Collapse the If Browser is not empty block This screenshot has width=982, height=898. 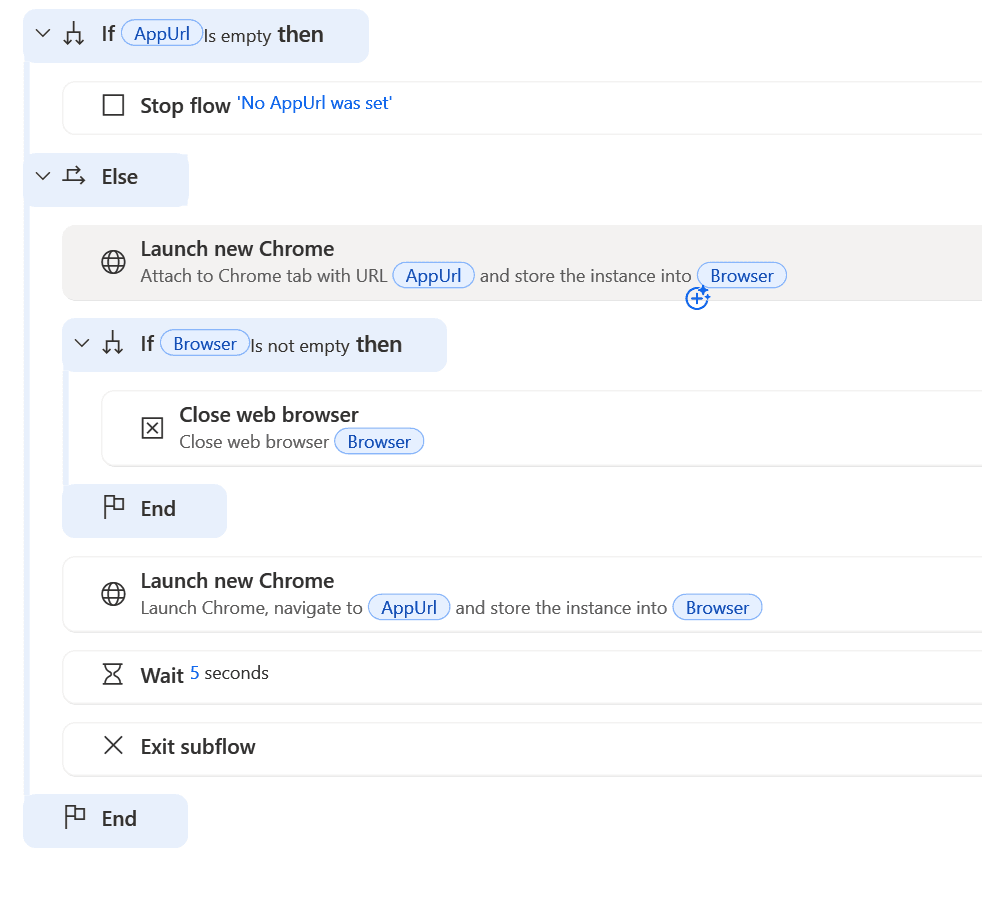point(81,343)
